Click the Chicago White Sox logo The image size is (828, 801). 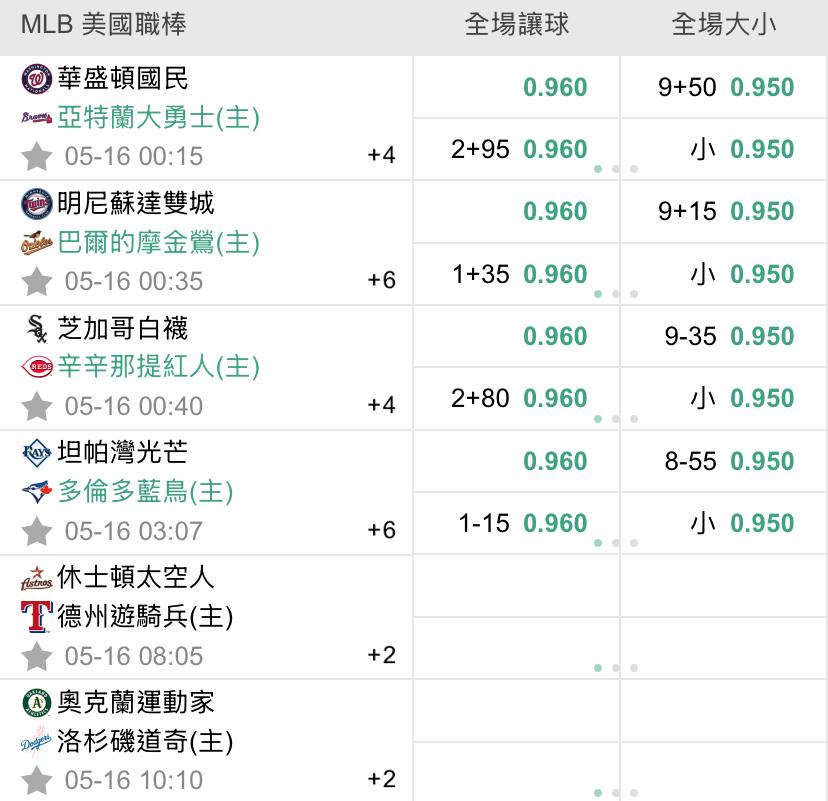[x=36, y=328]
